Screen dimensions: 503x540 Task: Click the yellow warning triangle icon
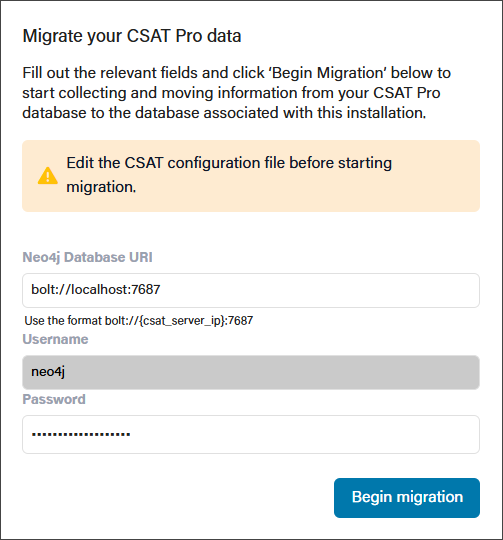[x=48, y=176]
